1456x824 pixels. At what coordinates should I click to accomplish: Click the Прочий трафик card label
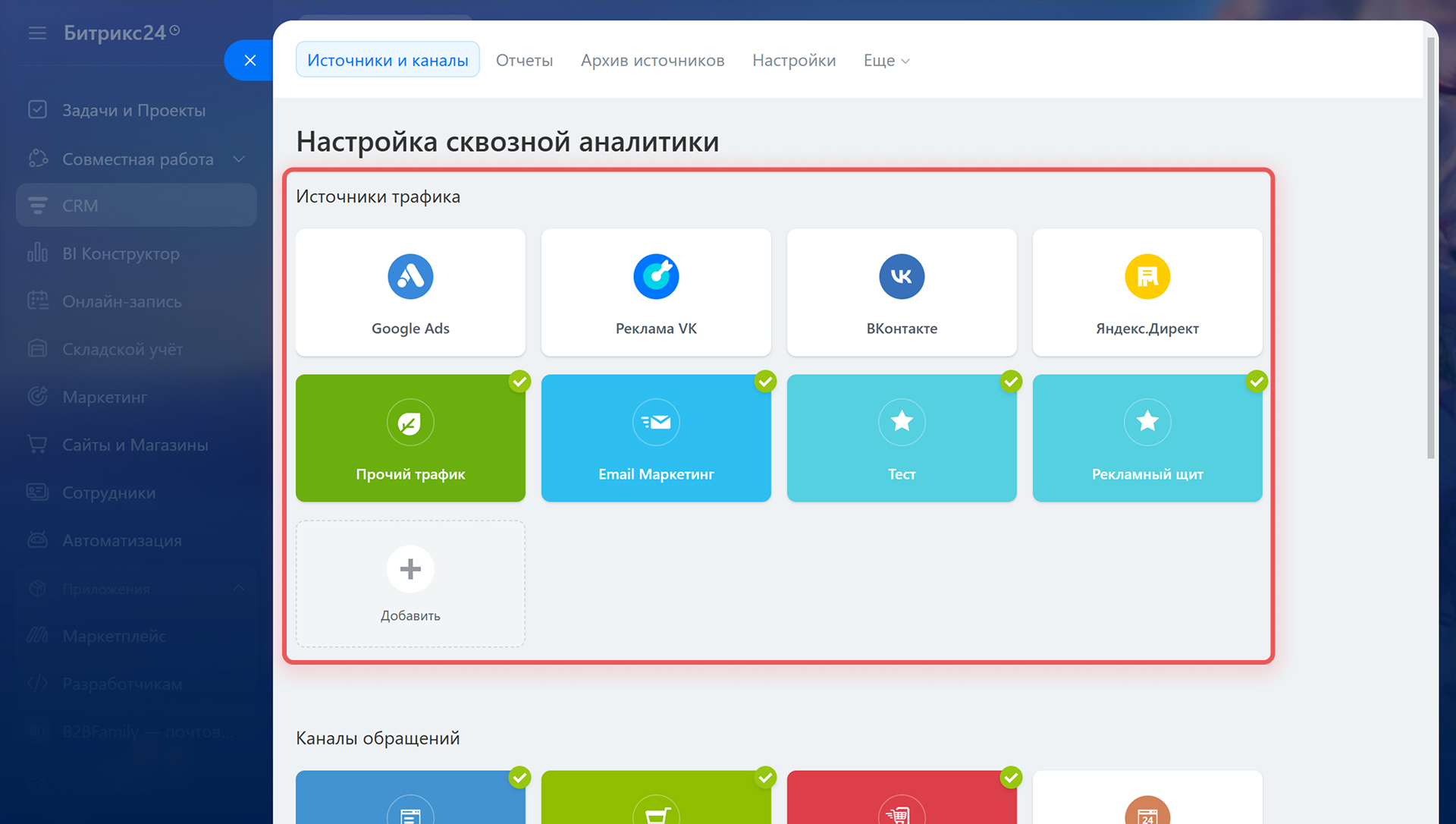(410, 474)
